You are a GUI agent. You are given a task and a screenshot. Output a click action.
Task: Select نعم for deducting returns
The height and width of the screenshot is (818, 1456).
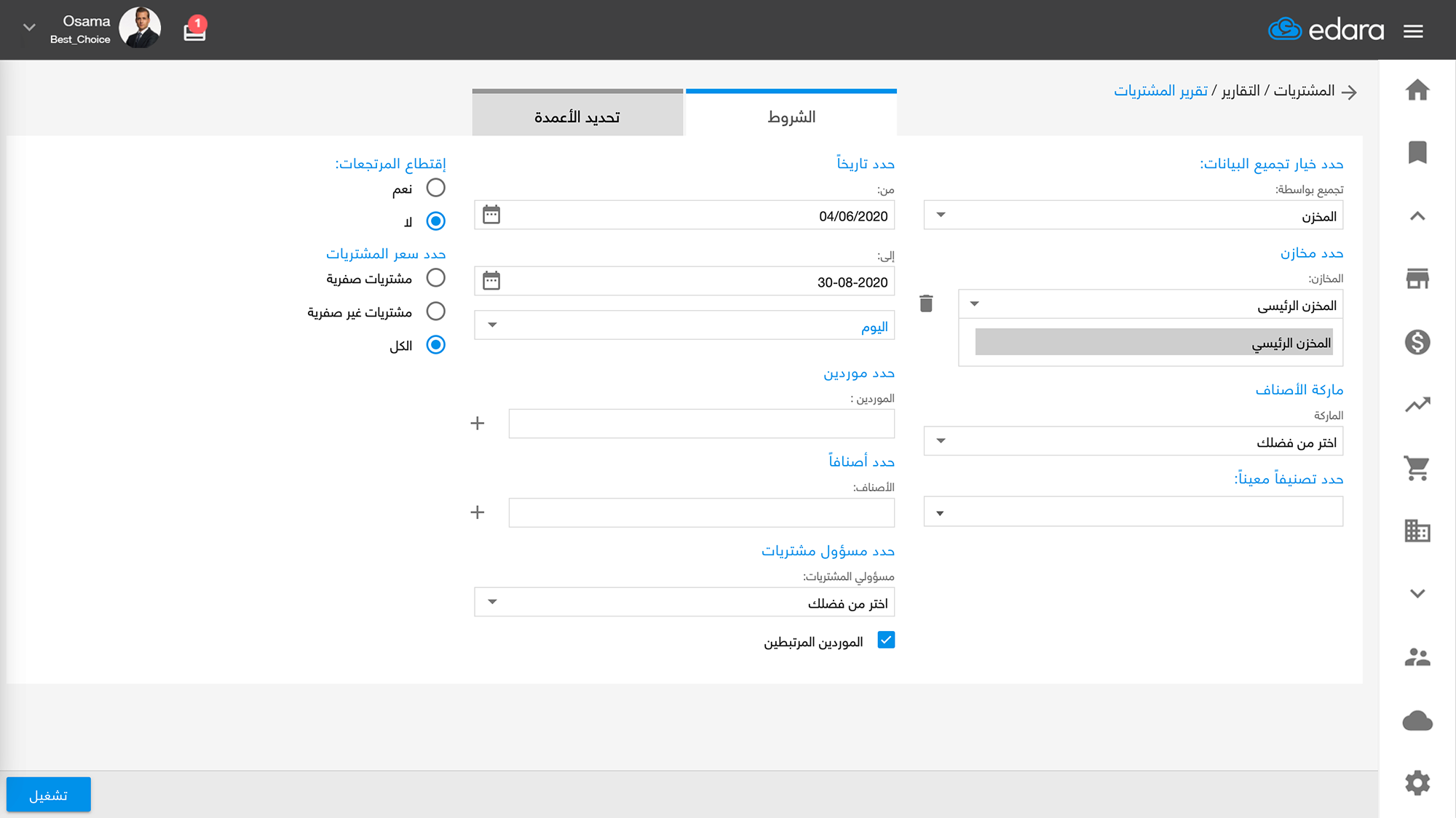(435, 188)
